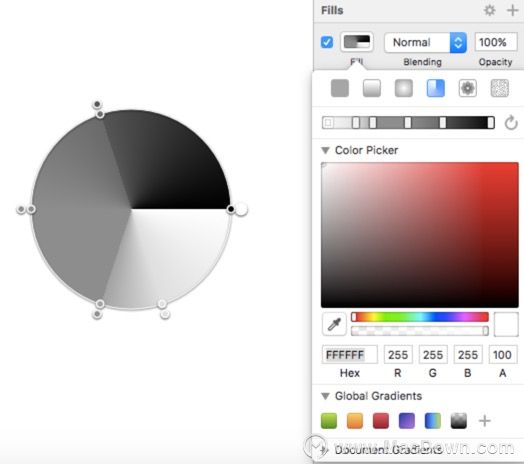Viewport: 524px width, 464px height.
Task: Select the first white gradient stop
Action: [x=328, y=123]
